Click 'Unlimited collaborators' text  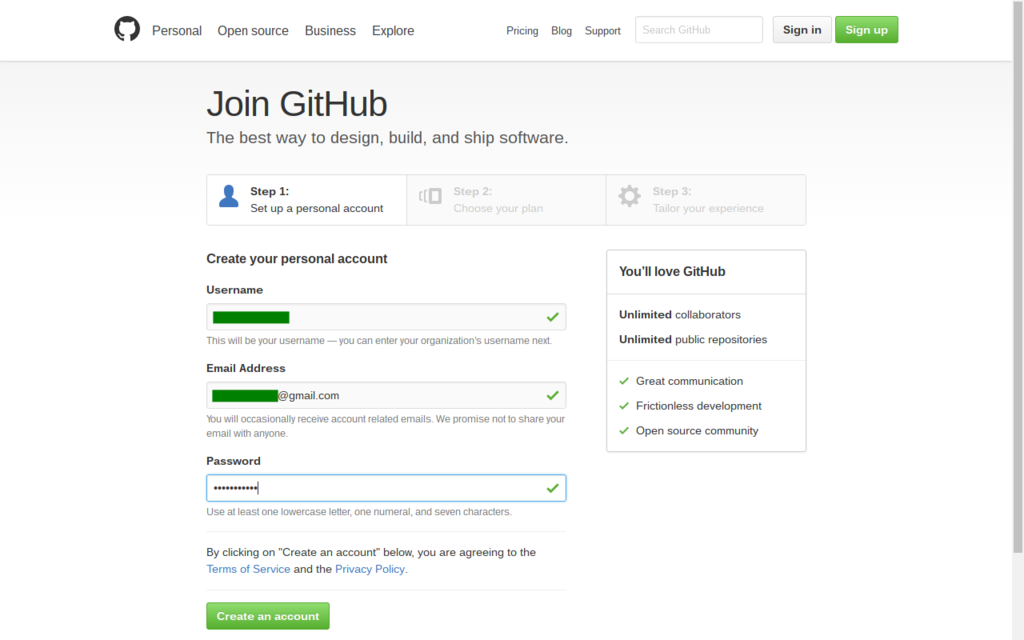[680, 315]
